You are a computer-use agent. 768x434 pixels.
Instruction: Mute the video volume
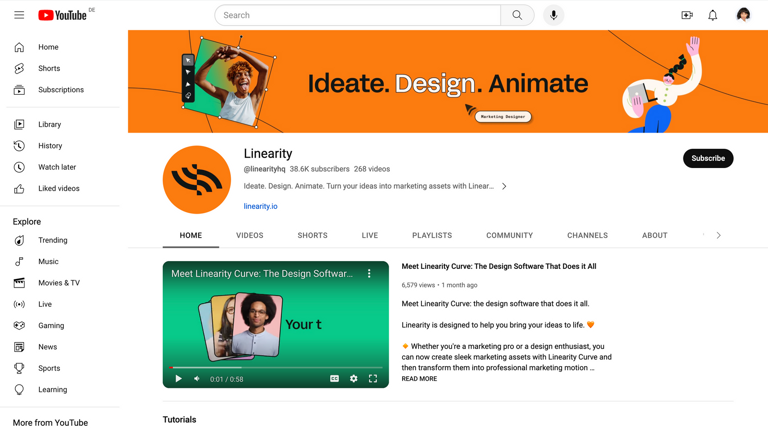196,379
